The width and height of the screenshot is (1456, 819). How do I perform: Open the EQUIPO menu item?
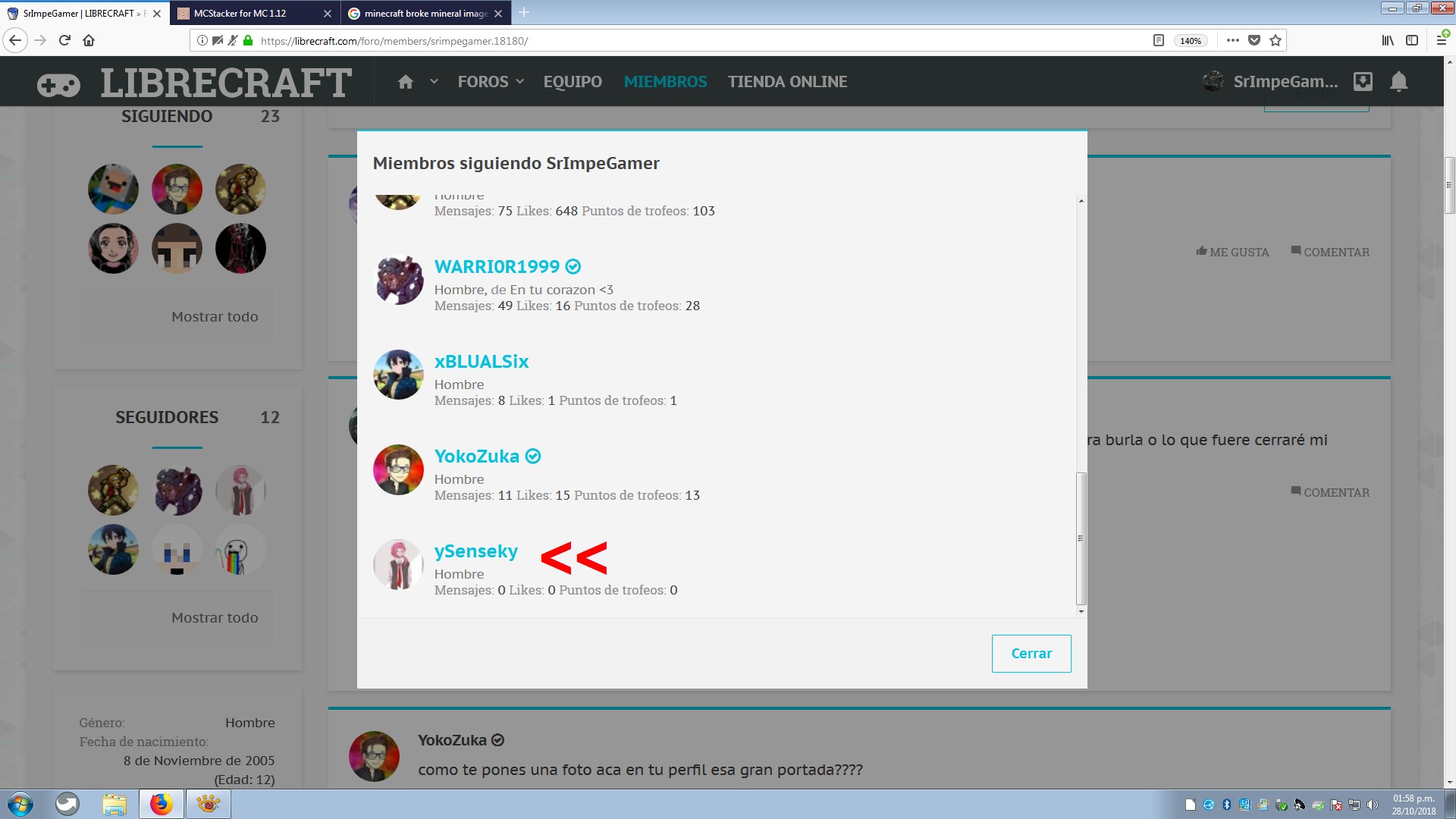pos(573,82)
